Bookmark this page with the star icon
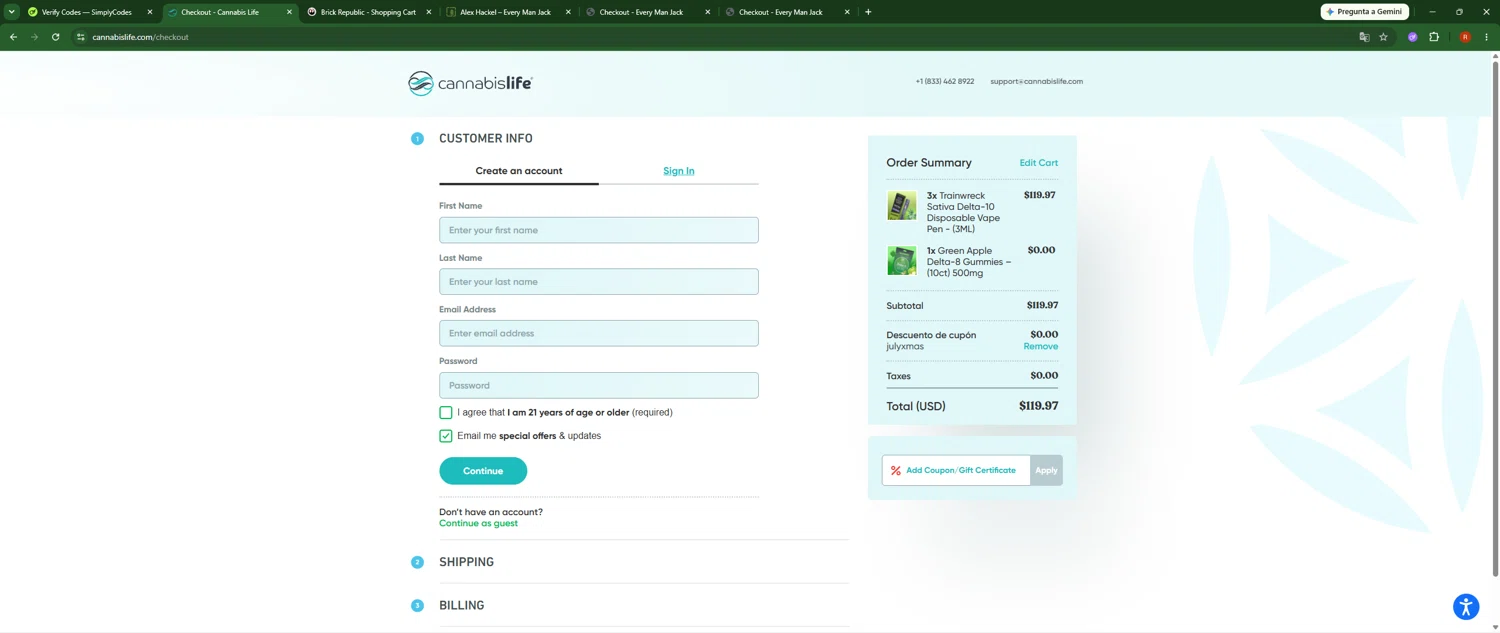The height and width of the screenshot is (633, 1500). (1383, 37)
